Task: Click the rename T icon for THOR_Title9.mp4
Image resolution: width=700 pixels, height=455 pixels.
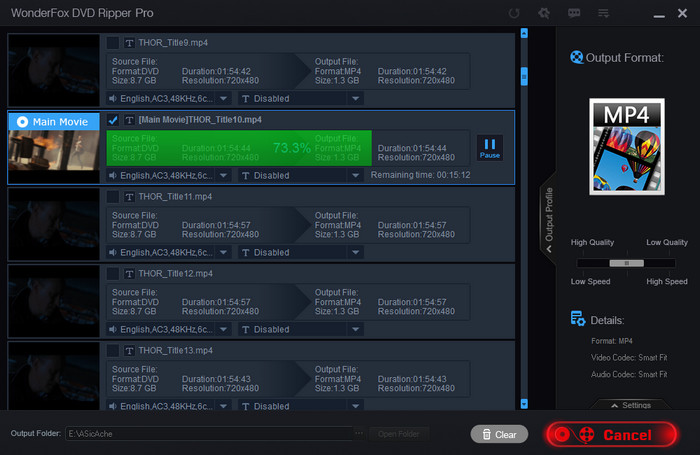Action: coord(129,43)
